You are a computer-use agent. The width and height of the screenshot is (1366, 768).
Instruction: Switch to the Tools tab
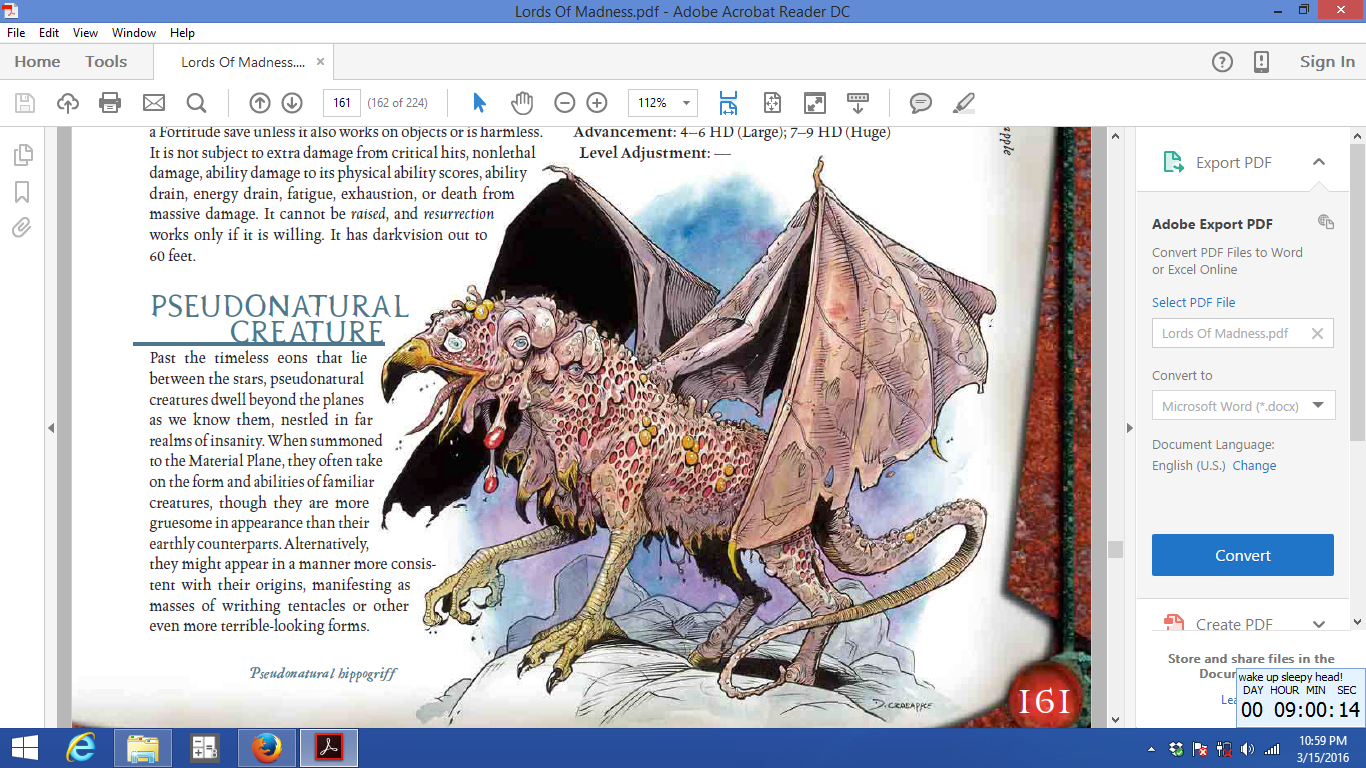click(106, 62)
